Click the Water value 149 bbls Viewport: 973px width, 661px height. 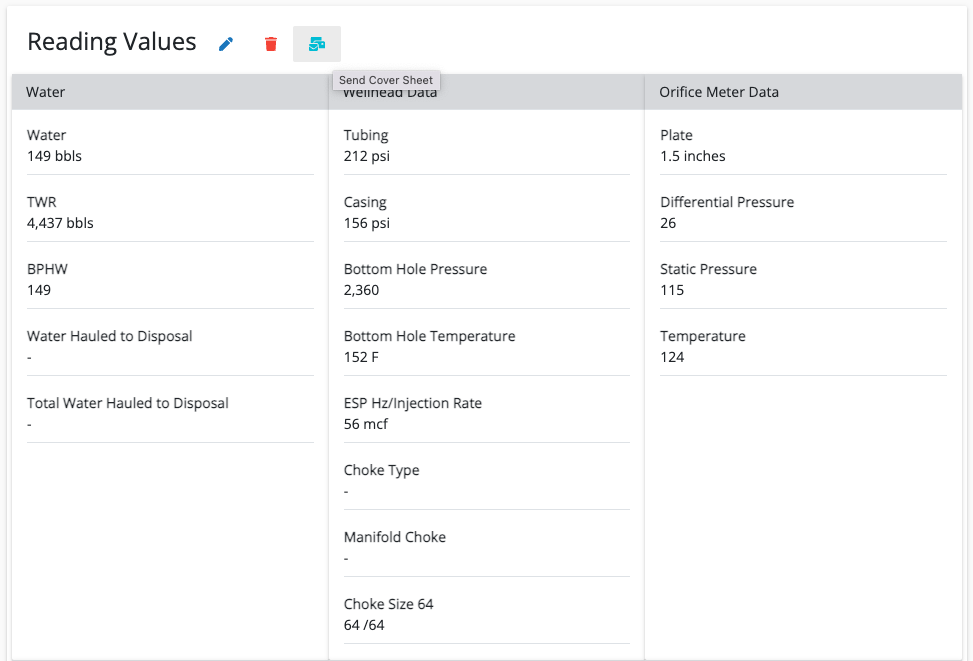click(x=54, y=156)
